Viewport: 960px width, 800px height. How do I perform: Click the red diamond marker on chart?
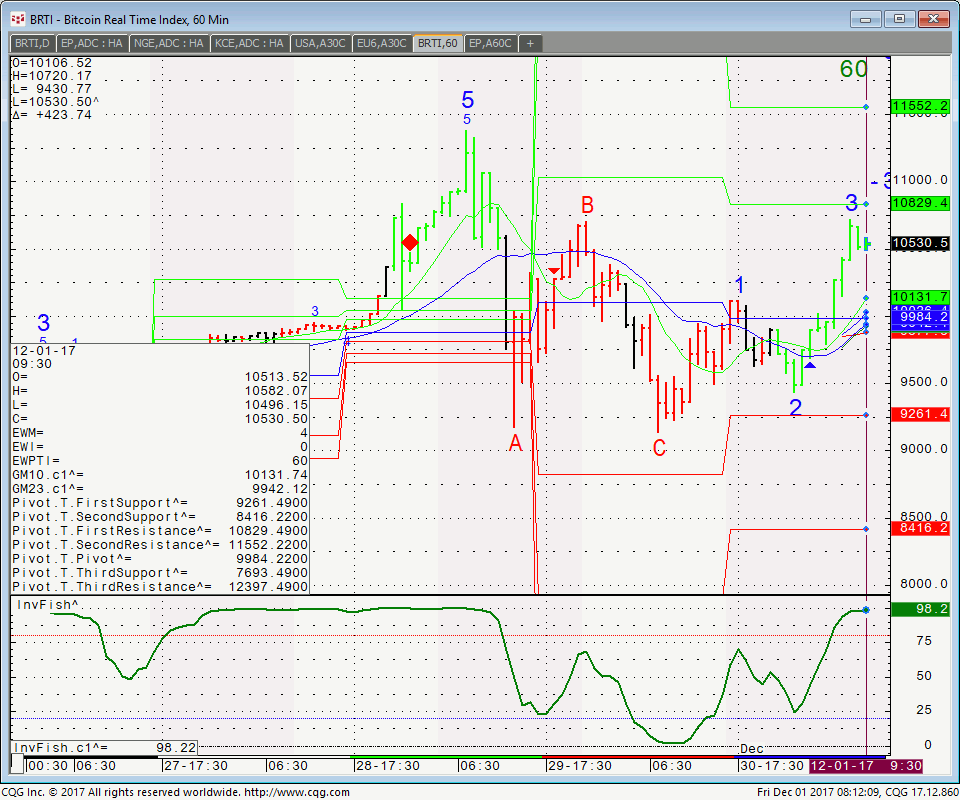[x=410, y=243]
